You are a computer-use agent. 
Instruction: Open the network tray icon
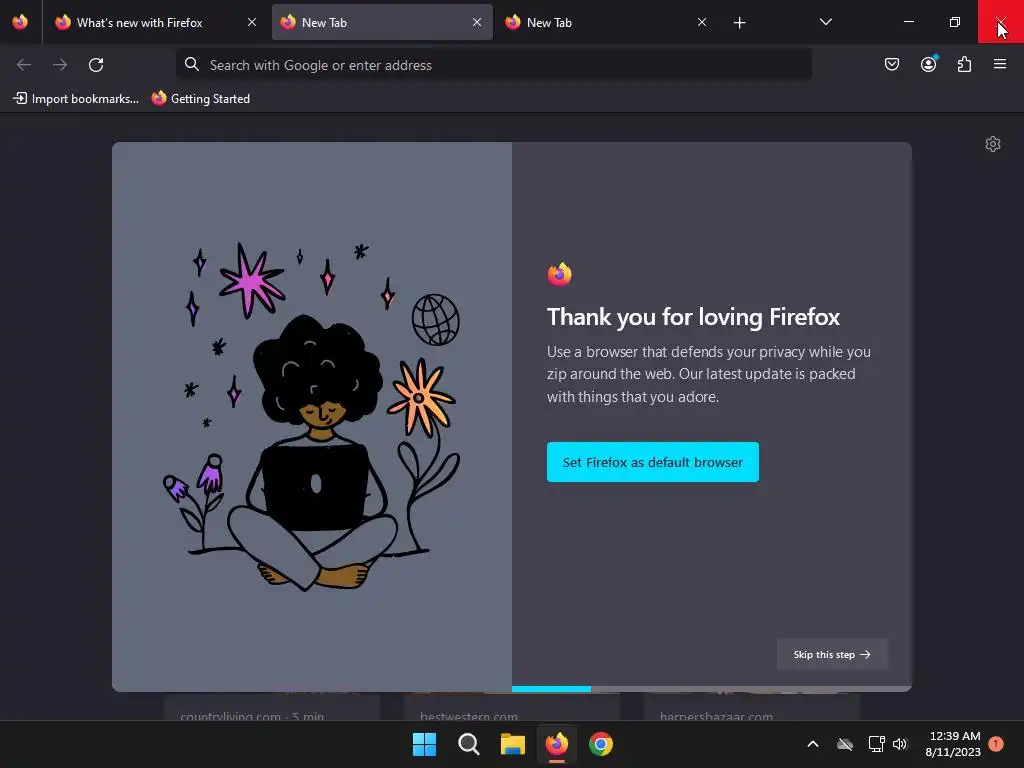pos(876,744)
